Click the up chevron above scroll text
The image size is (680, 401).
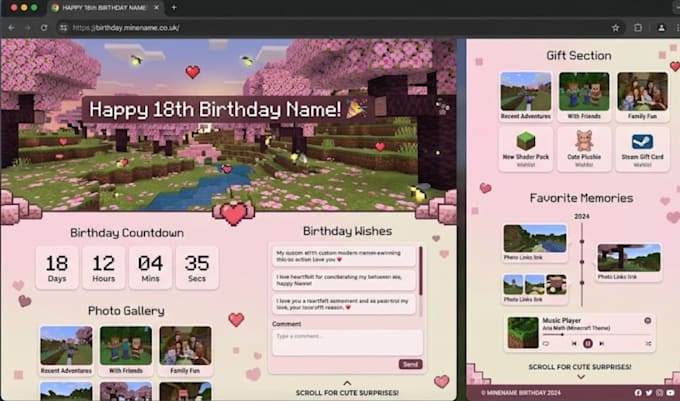pos(347,383)
